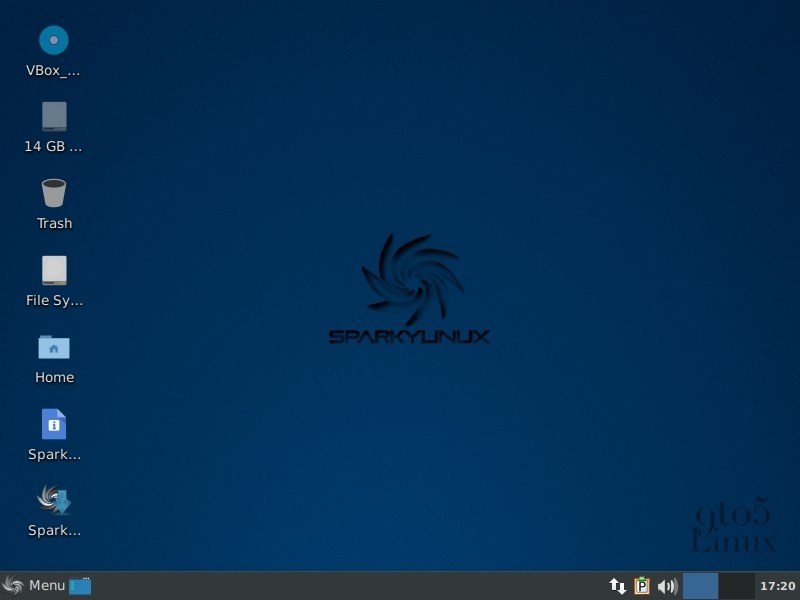Select the Sparky info document icon
Image resolution: width=800 pixels, height=600 pixels.
coord(54,424)
